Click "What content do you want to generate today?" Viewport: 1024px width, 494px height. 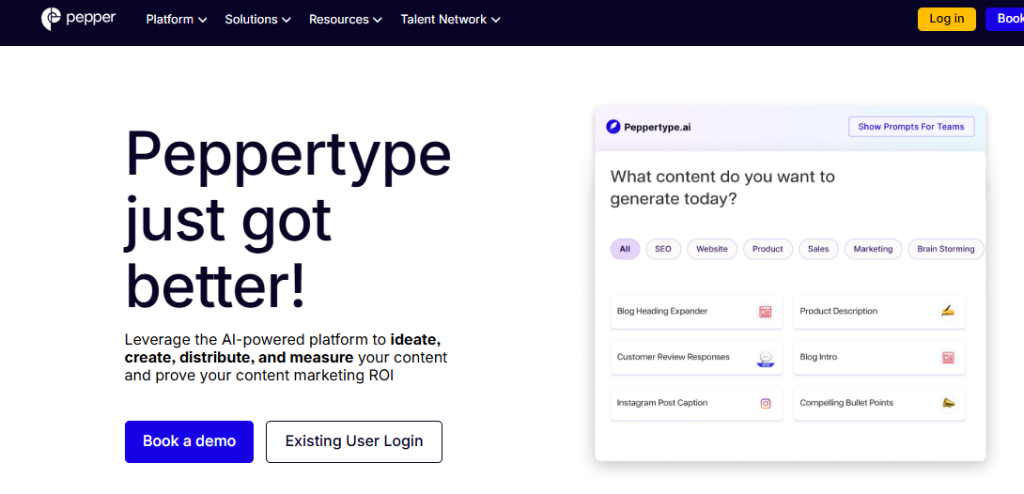pyautogui.click(x=722, y=188)
